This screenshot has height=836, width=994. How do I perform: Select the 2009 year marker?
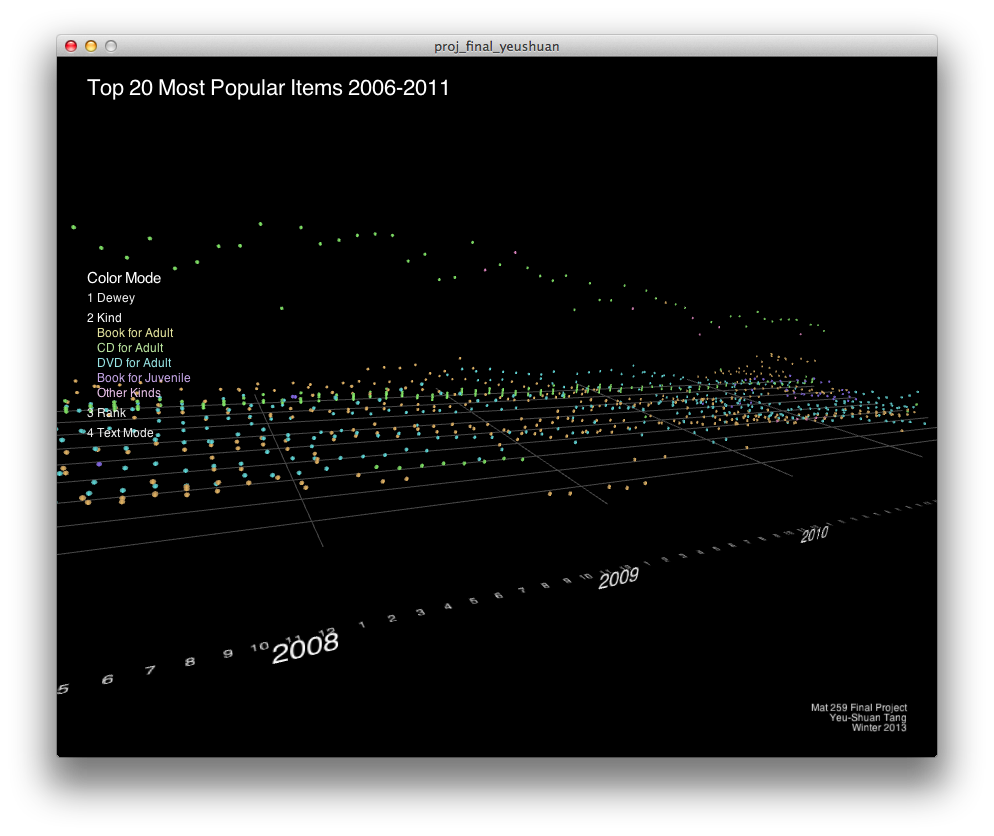pyautogui.click(x=618, y=577)
